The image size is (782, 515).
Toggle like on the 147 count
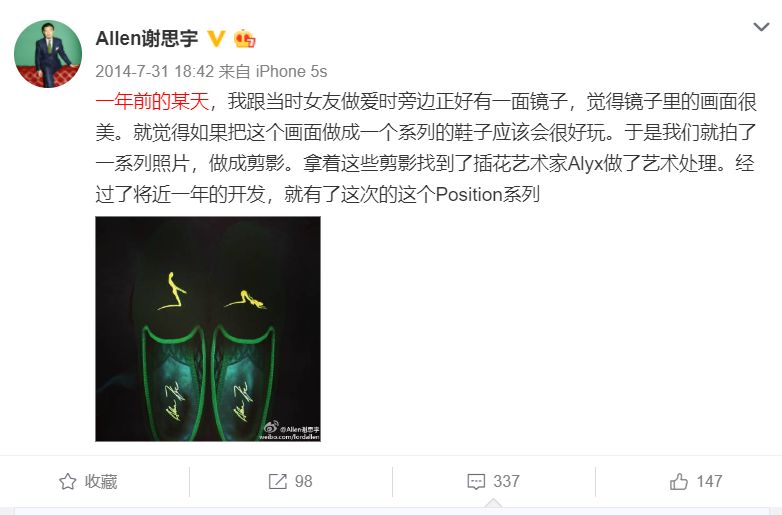click(x=696, y=482)
